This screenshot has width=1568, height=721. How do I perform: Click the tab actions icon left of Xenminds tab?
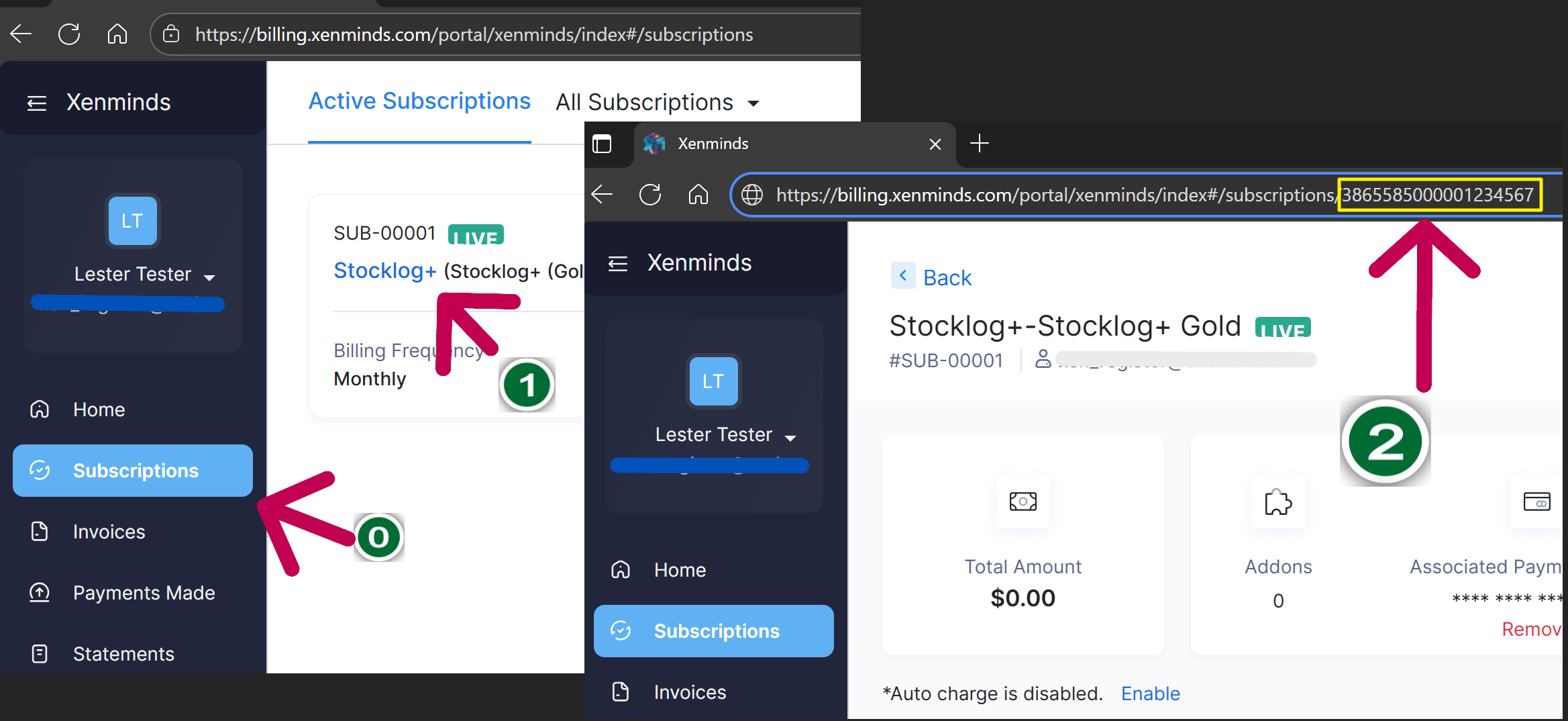(602, 144)
